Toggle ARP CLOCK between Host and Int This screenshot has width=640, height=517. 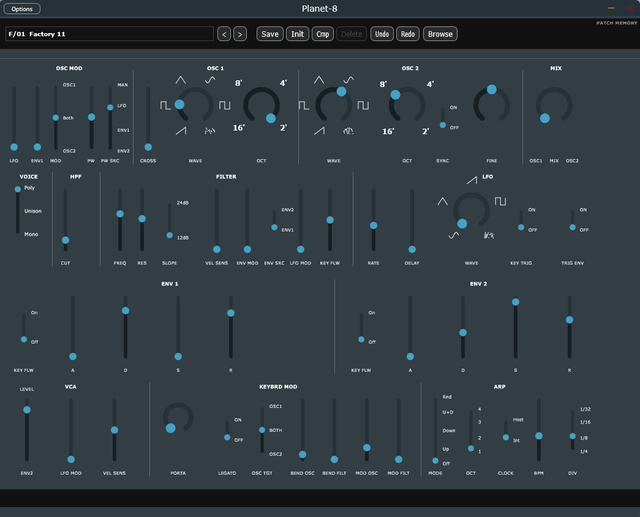506,430
